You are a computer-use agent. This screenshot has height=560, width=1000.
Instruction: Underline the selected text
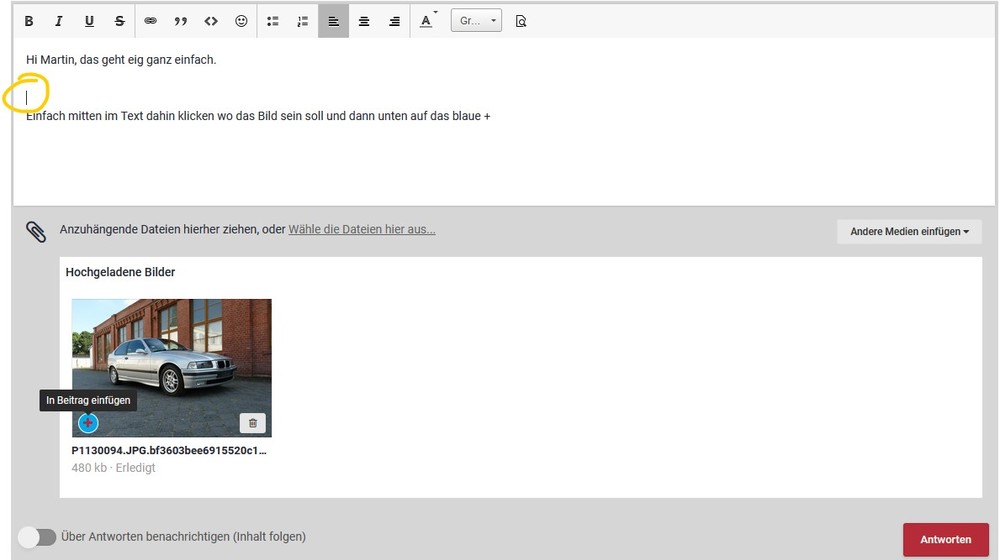(x=89, y=21)
